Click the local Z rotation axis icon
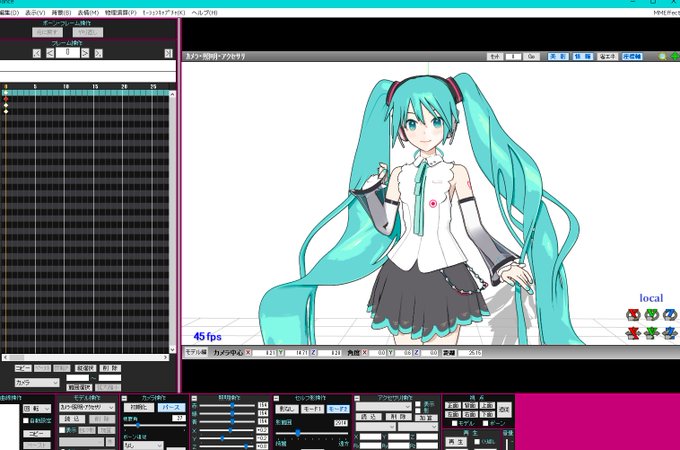Image resolution: width=680 pixels, height=450 pixels. (670, 315)
